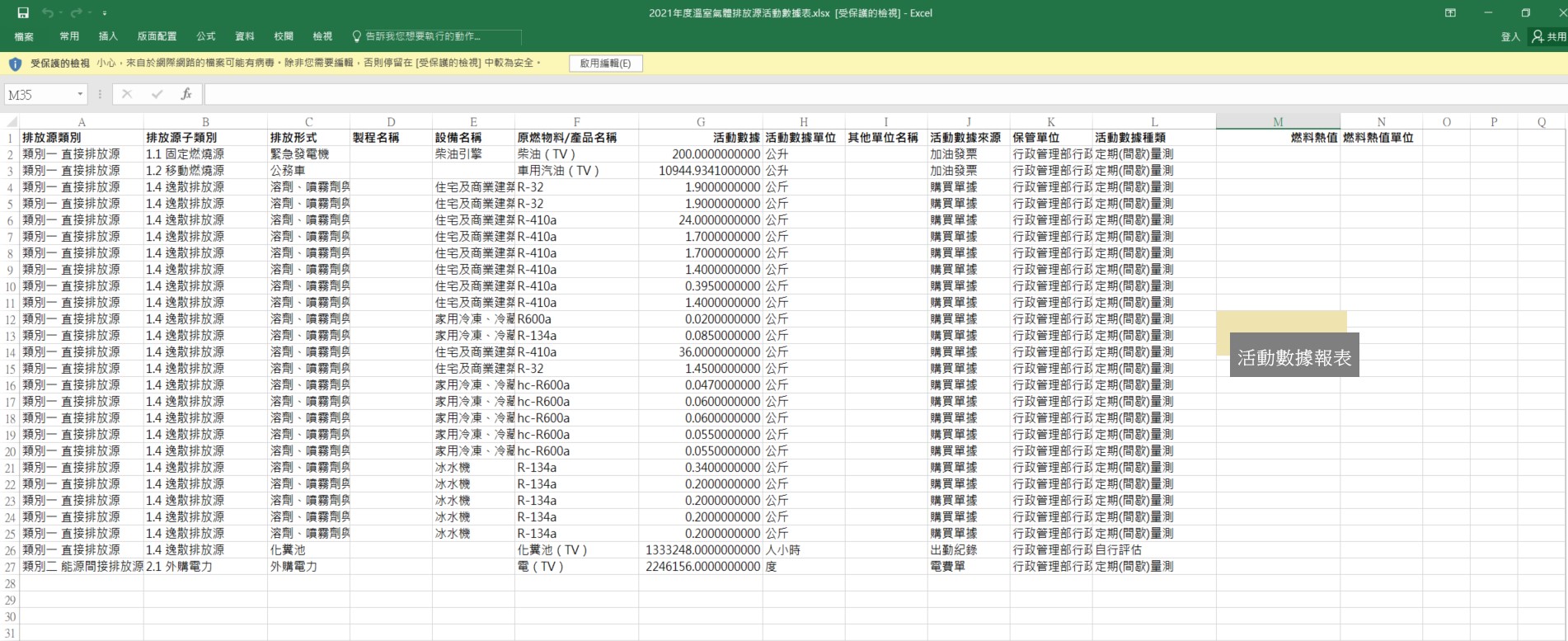Open the 檔案 menu tab
This screenshot has height=641, width=1568.
click(x=24, y=36)
